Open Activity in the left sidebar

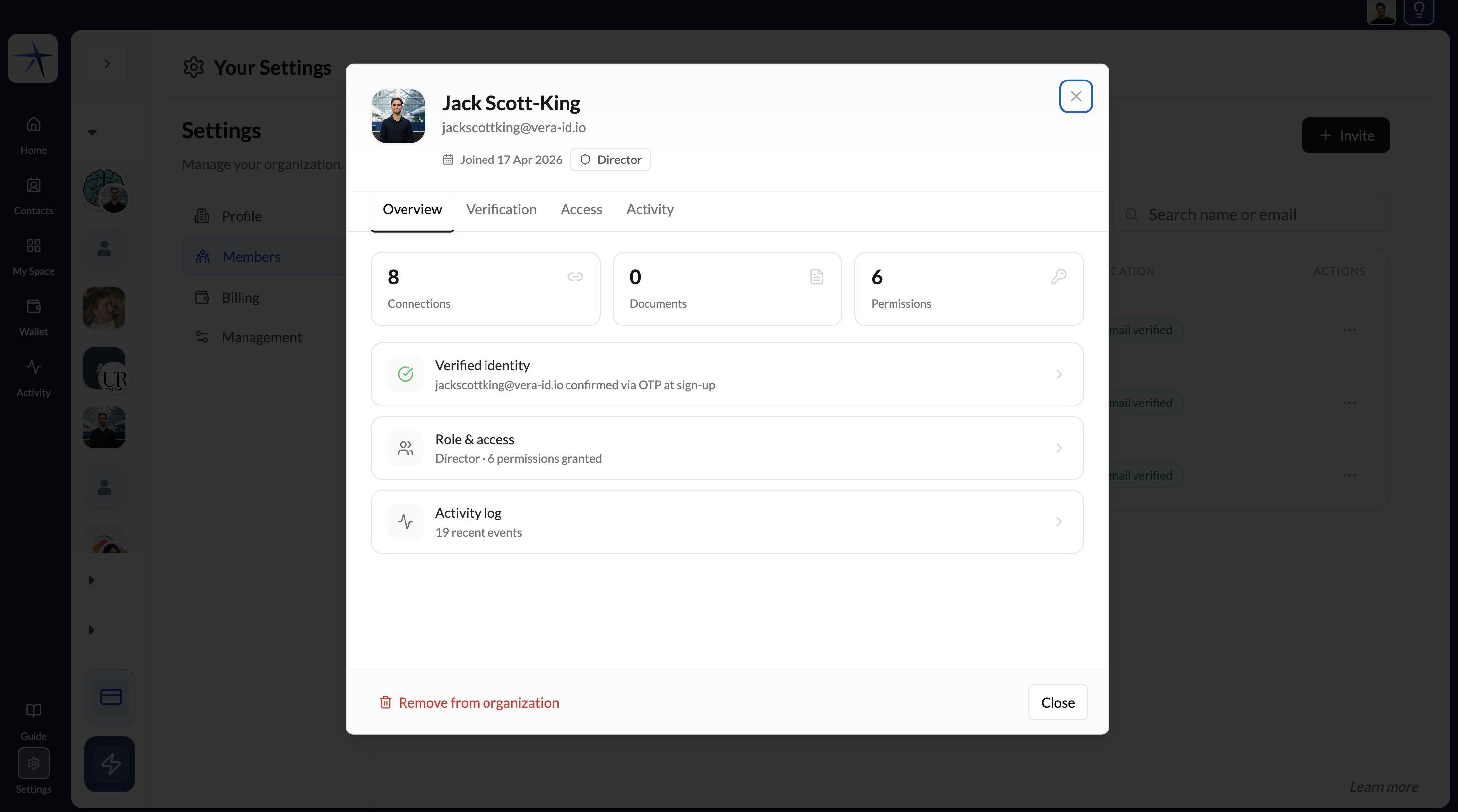(x=33, y=377)
